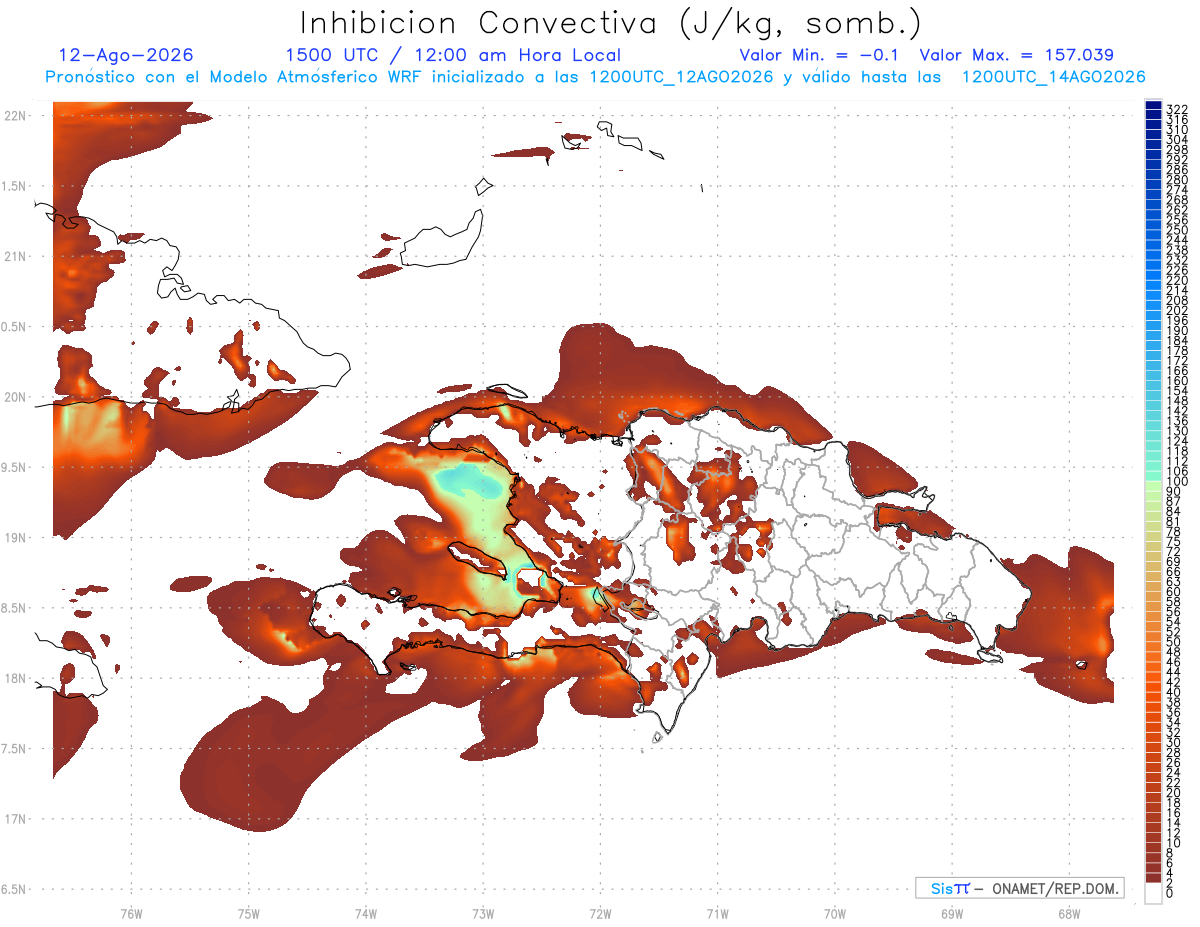Click the '72' color bar label
The image size is (1200, 927).
1173,552
